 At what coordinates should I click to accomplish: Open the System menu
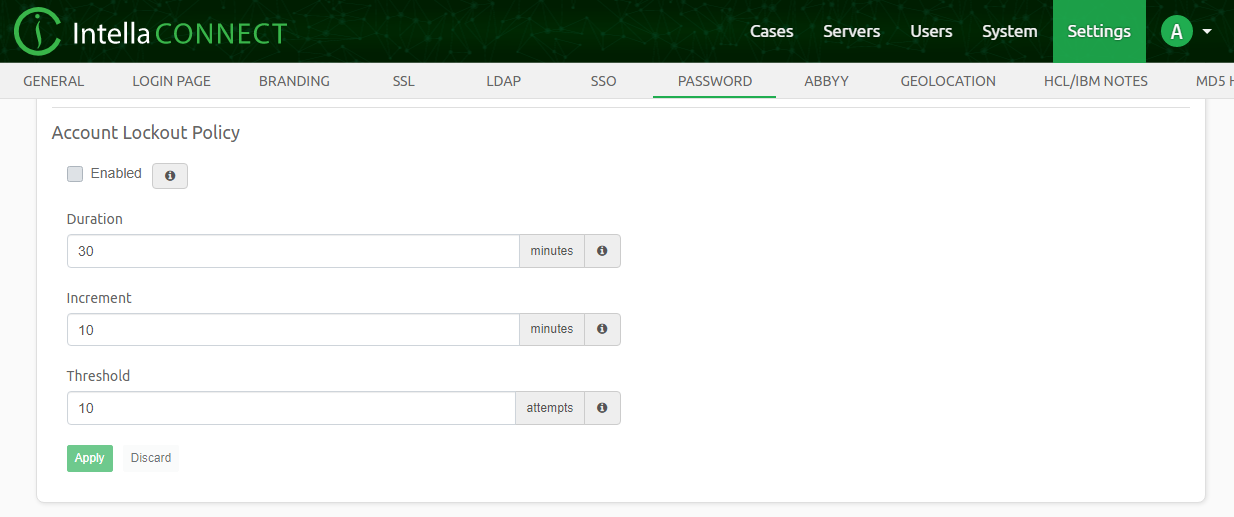point(1009,32)
